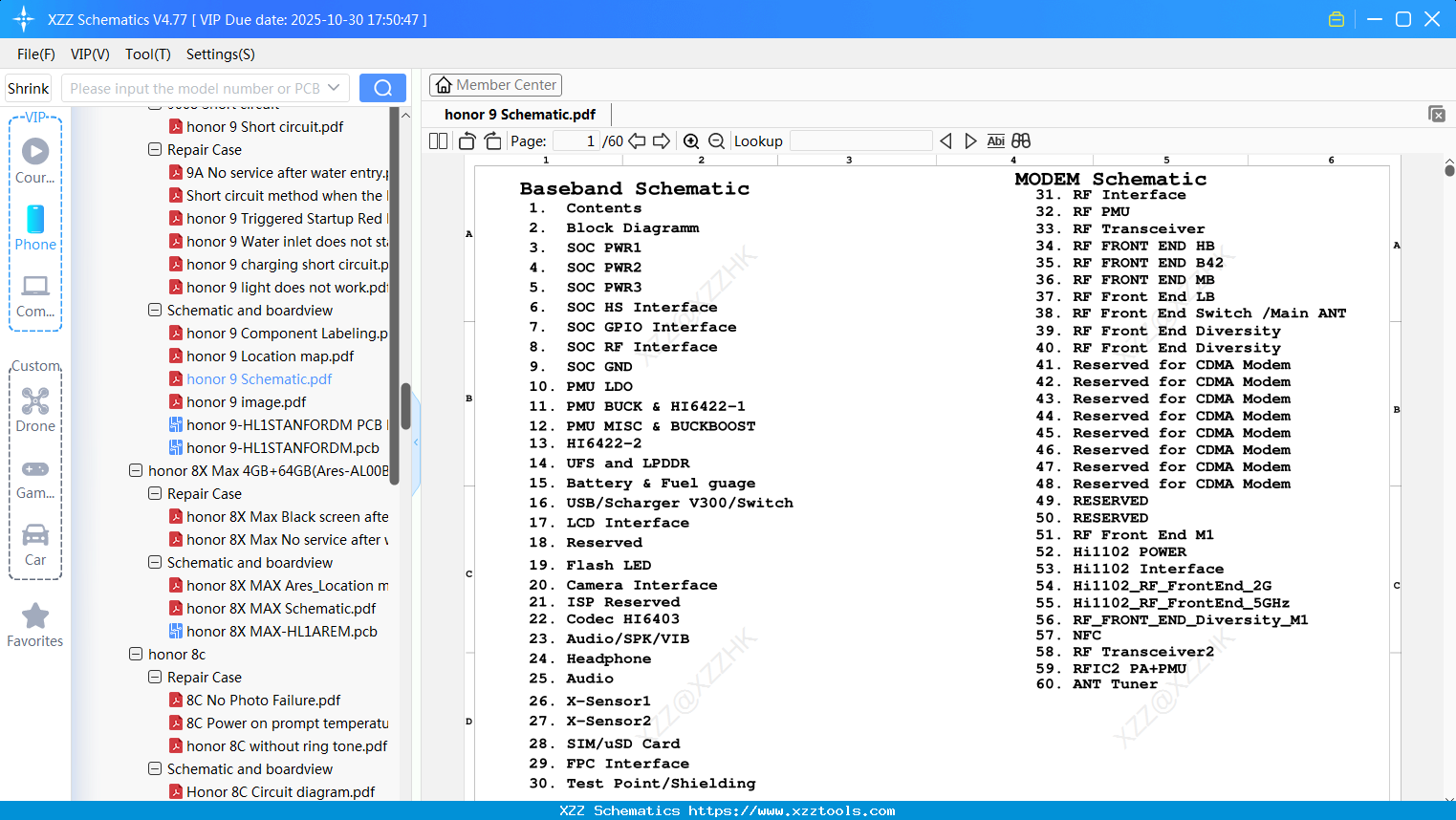Go to the next page arrow

(662, 140)
